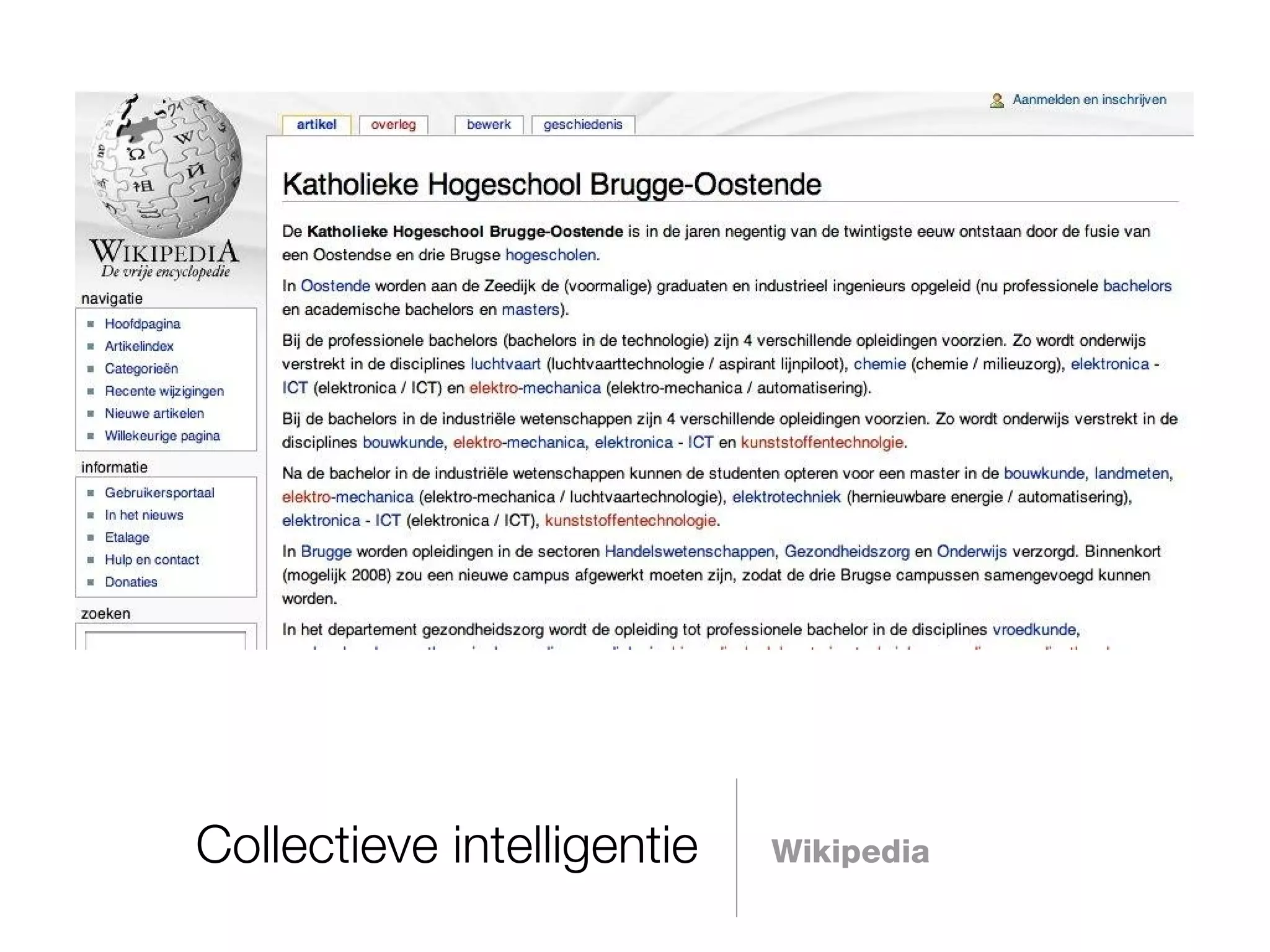Click the Collectieve intelligentie slide title

447,845
